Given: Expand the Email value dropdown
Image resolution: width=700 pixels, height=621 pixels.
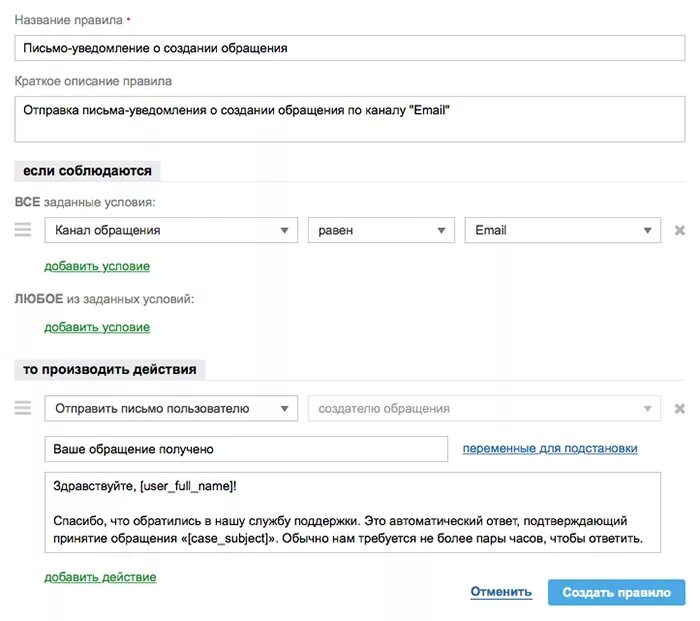Looking at the screenshot, I should pos(562,230).
